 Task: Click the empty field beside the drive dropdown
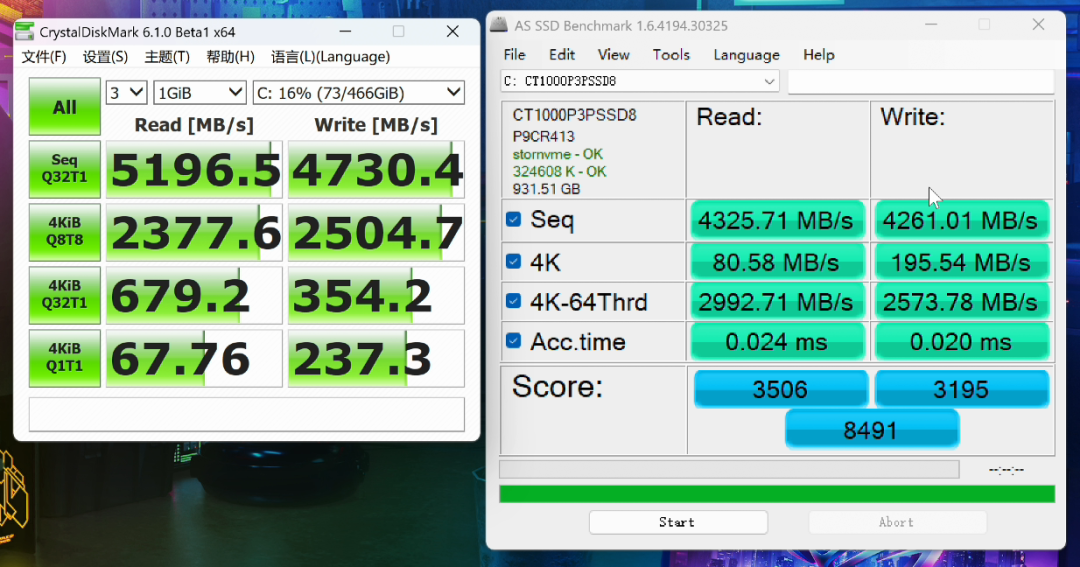click(921, 81)
